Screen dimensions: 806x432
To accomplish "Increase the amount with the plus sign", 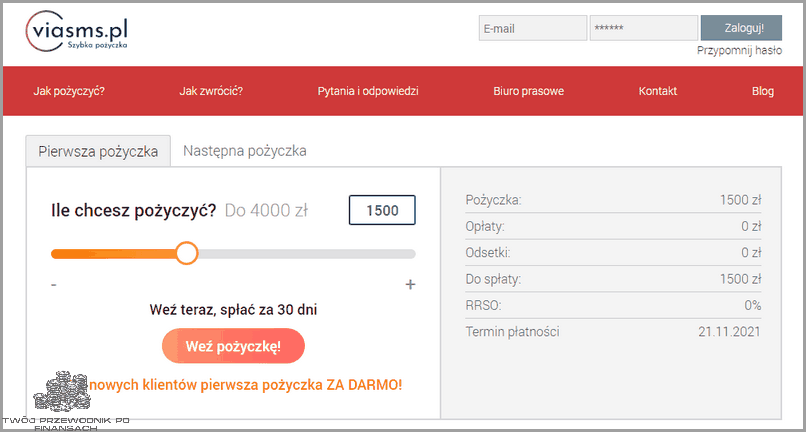I will pyautogui.click(x=410, y=284).
